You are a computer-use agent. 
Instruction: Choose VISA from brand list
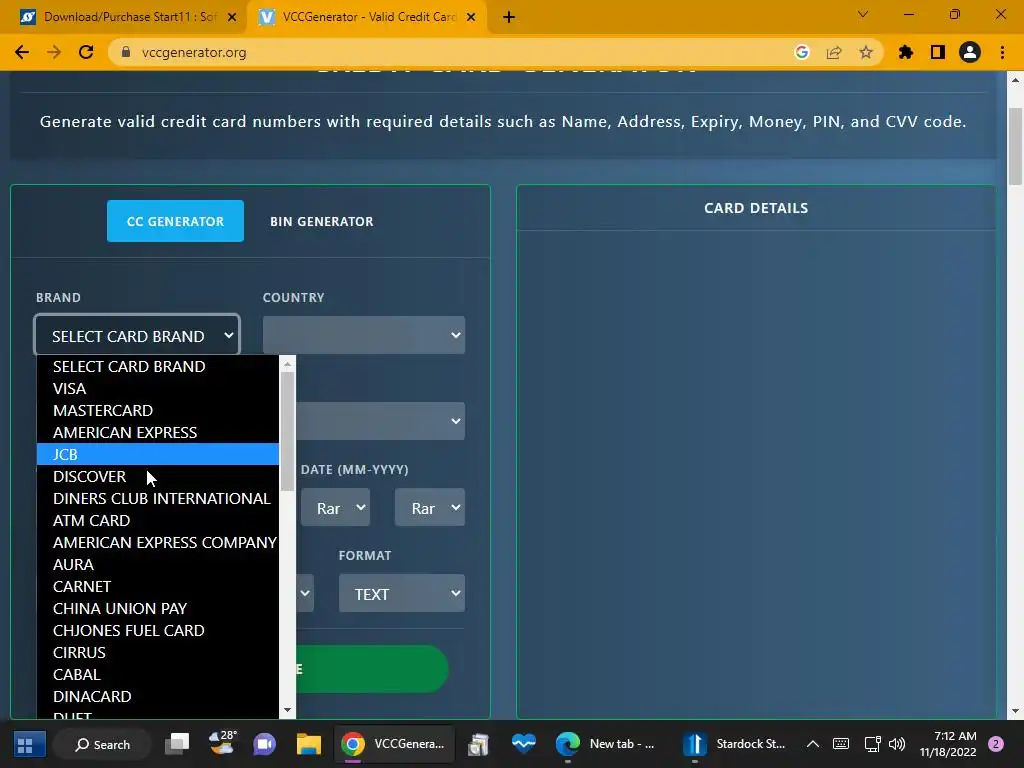tap(157, 389)
